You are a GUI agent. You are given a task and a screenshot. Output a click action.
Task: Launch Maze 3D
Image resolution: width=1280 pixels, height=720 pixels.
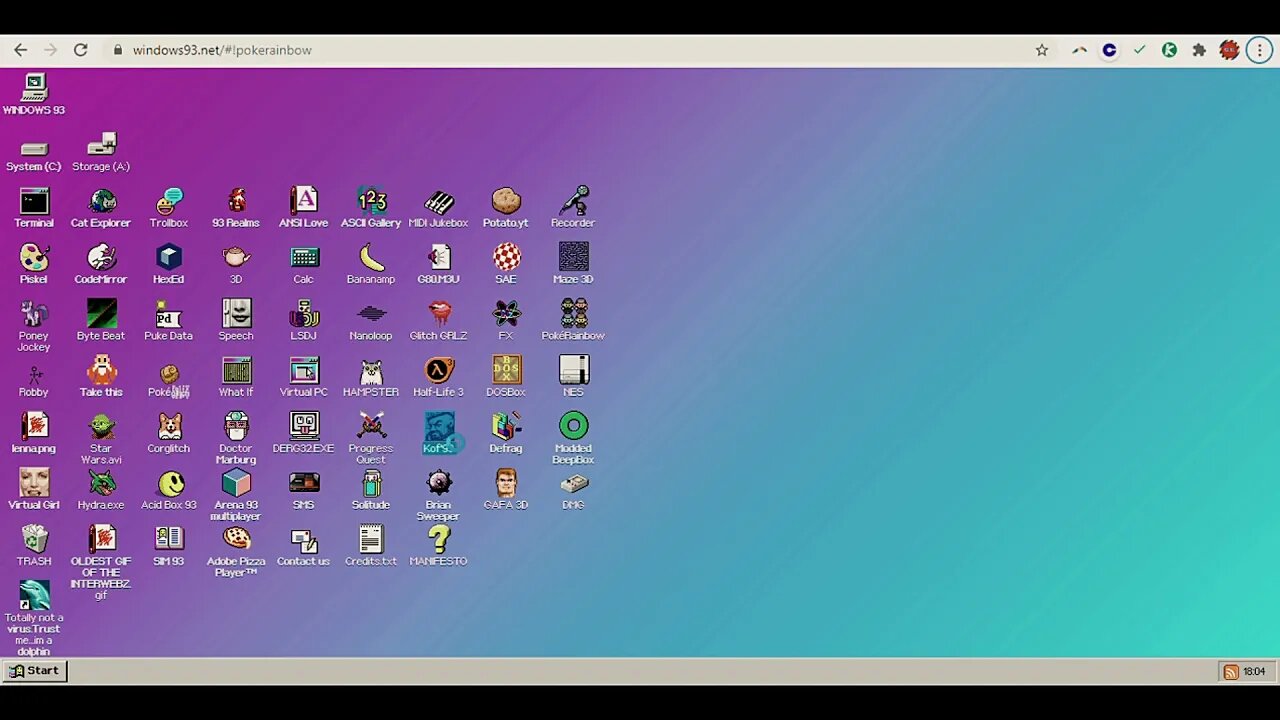pyautogui.click(x=573, y=264)
